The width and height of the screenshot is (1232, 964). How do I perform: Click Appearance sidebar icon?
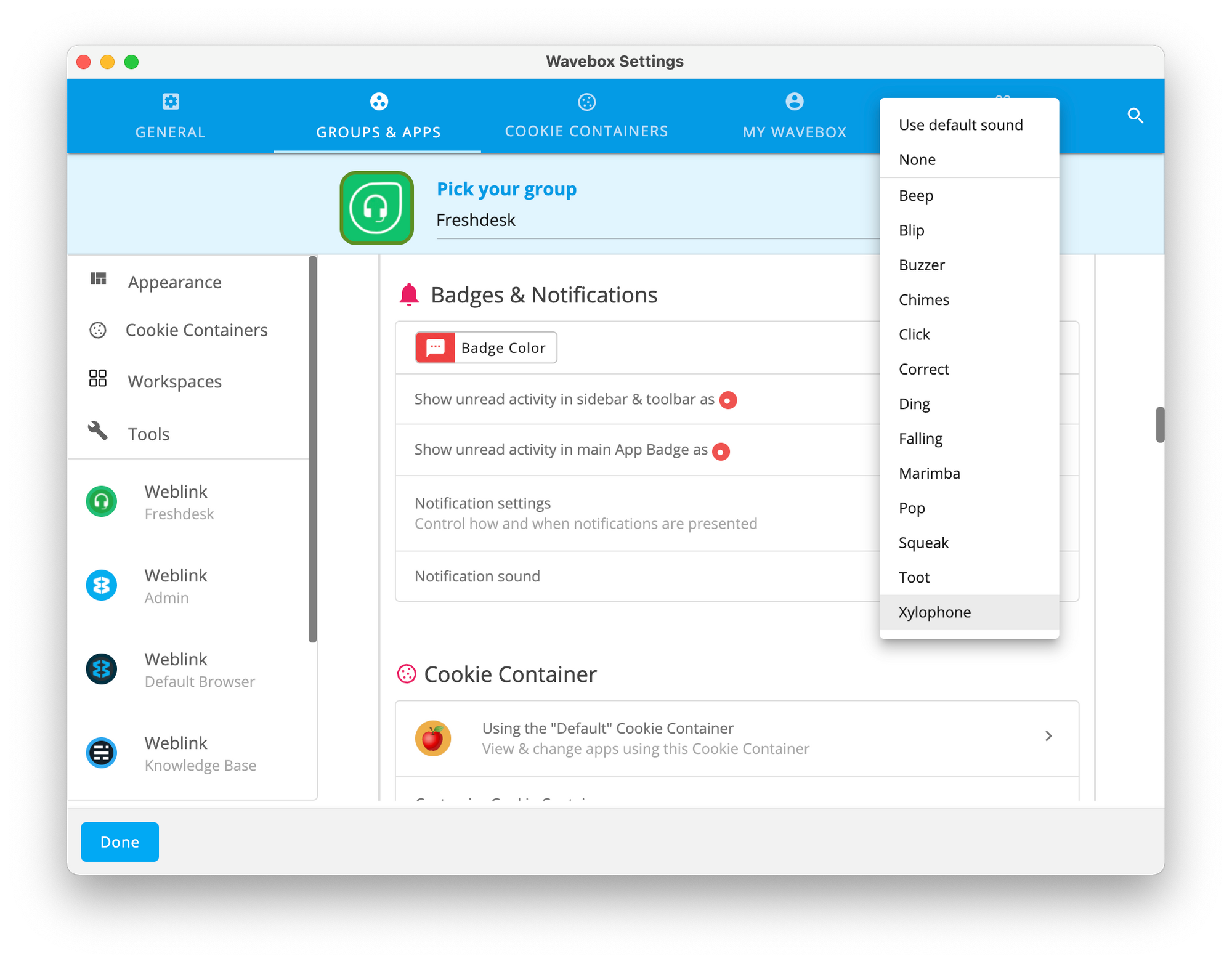pos(99,281)
